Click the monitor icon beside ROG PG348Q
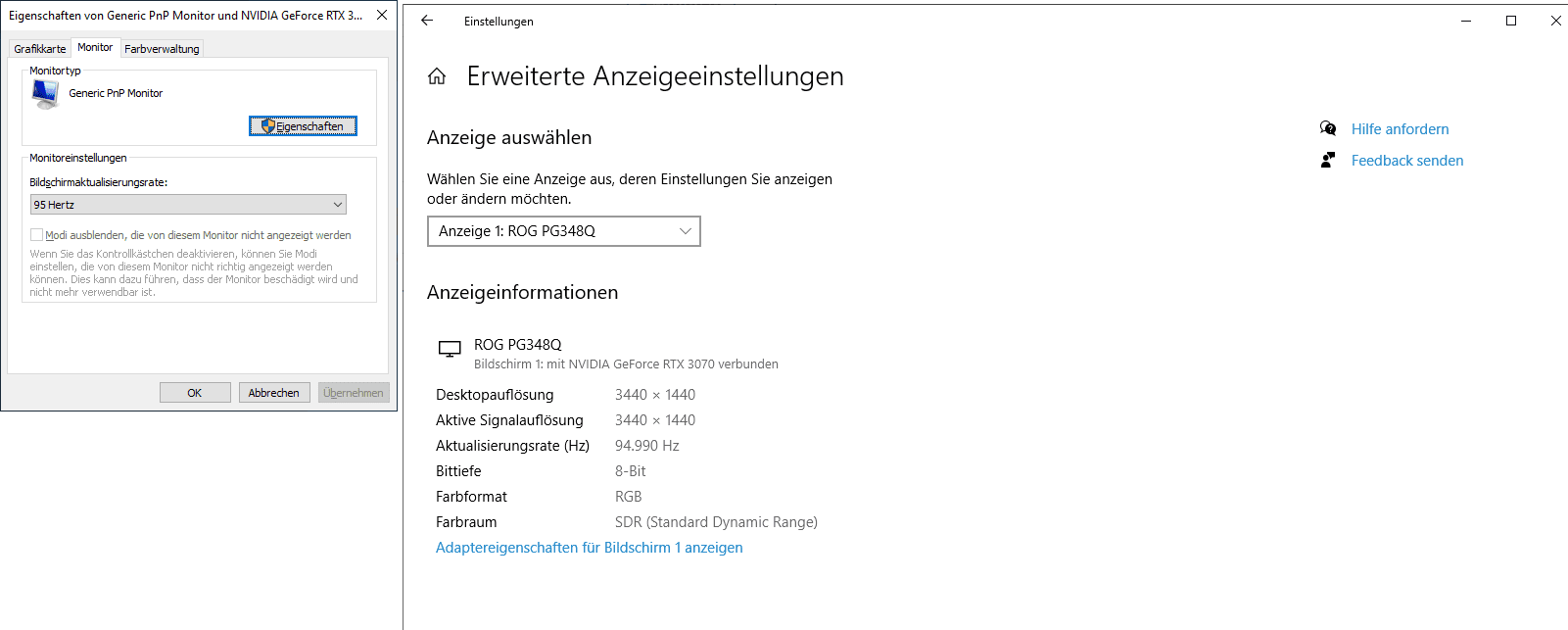The height and width of the screenshot is (630, 1568). click(450, 349)
